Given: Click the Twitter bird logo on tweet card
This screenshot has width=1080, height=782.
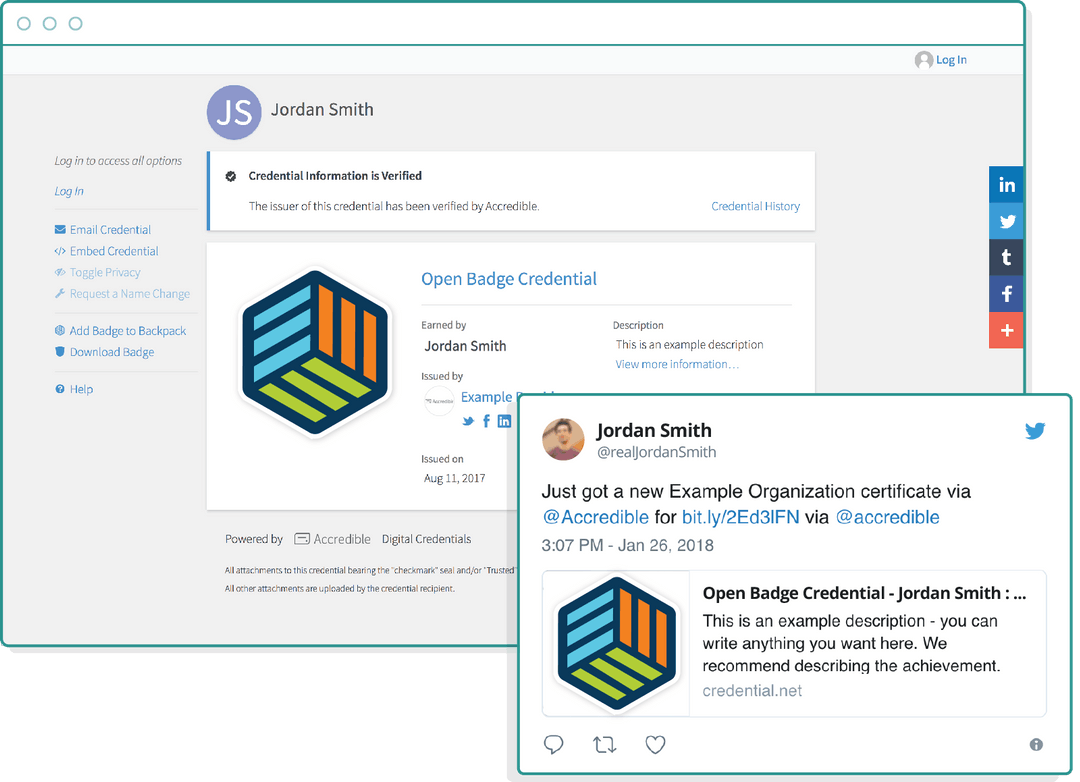Looking at the screenshot, I should pos(1035,431).
